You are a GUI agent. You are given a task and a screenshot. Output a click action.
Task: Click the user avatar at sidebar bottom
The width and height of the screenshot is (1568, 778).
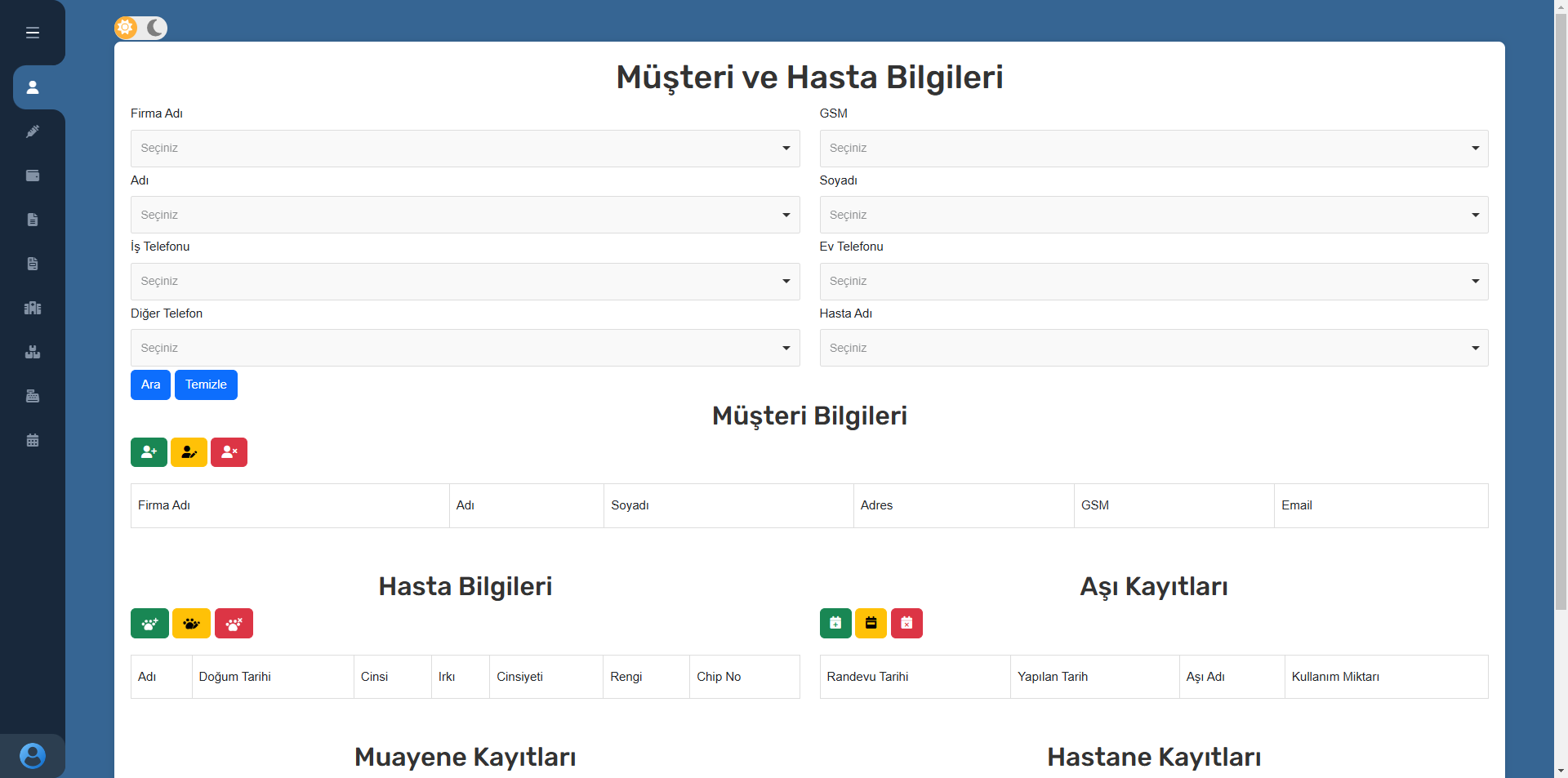click(x=33, y=755)
